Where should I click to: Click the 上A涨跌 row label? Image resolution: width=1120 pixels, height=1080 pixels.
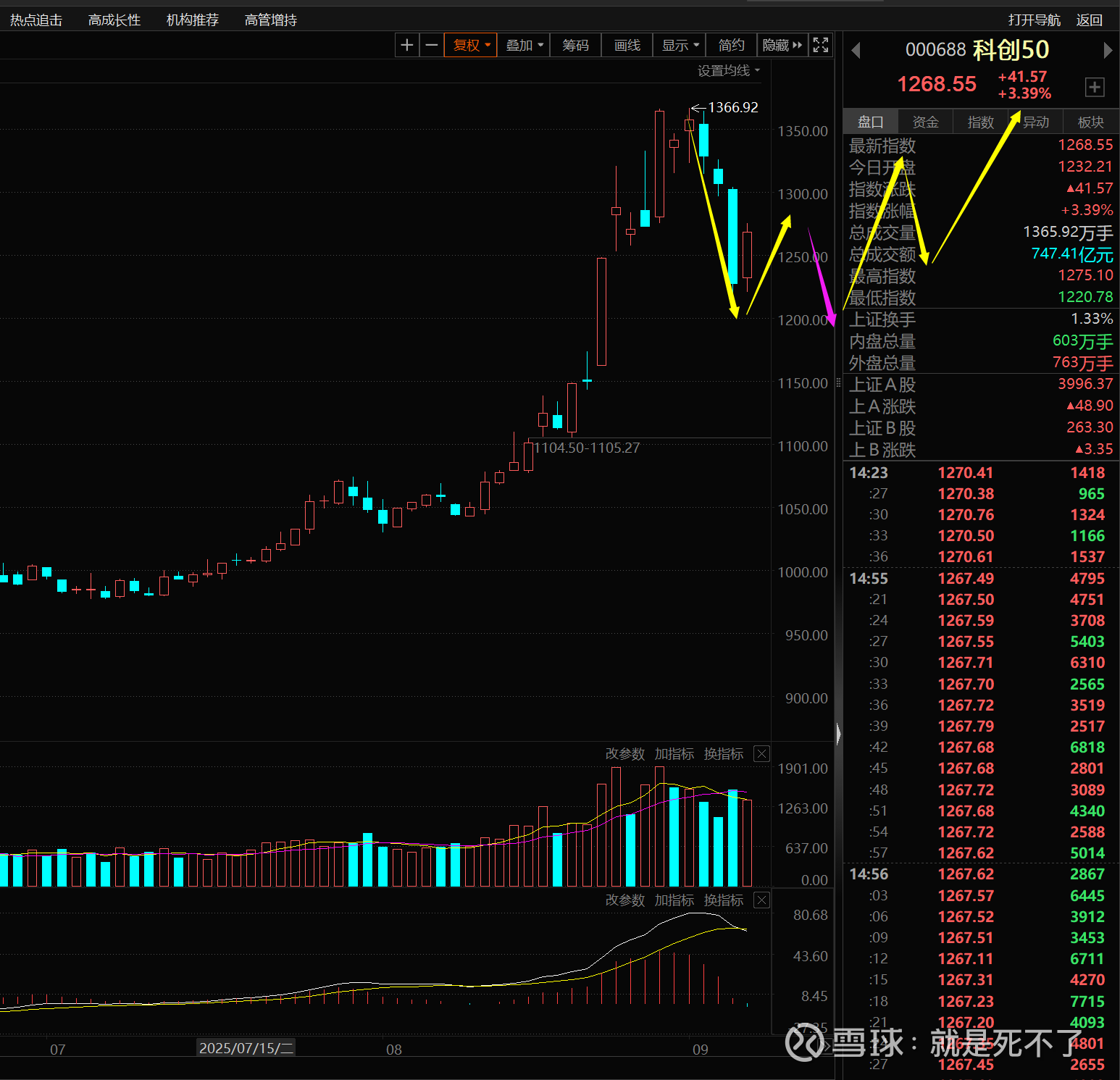882,406
